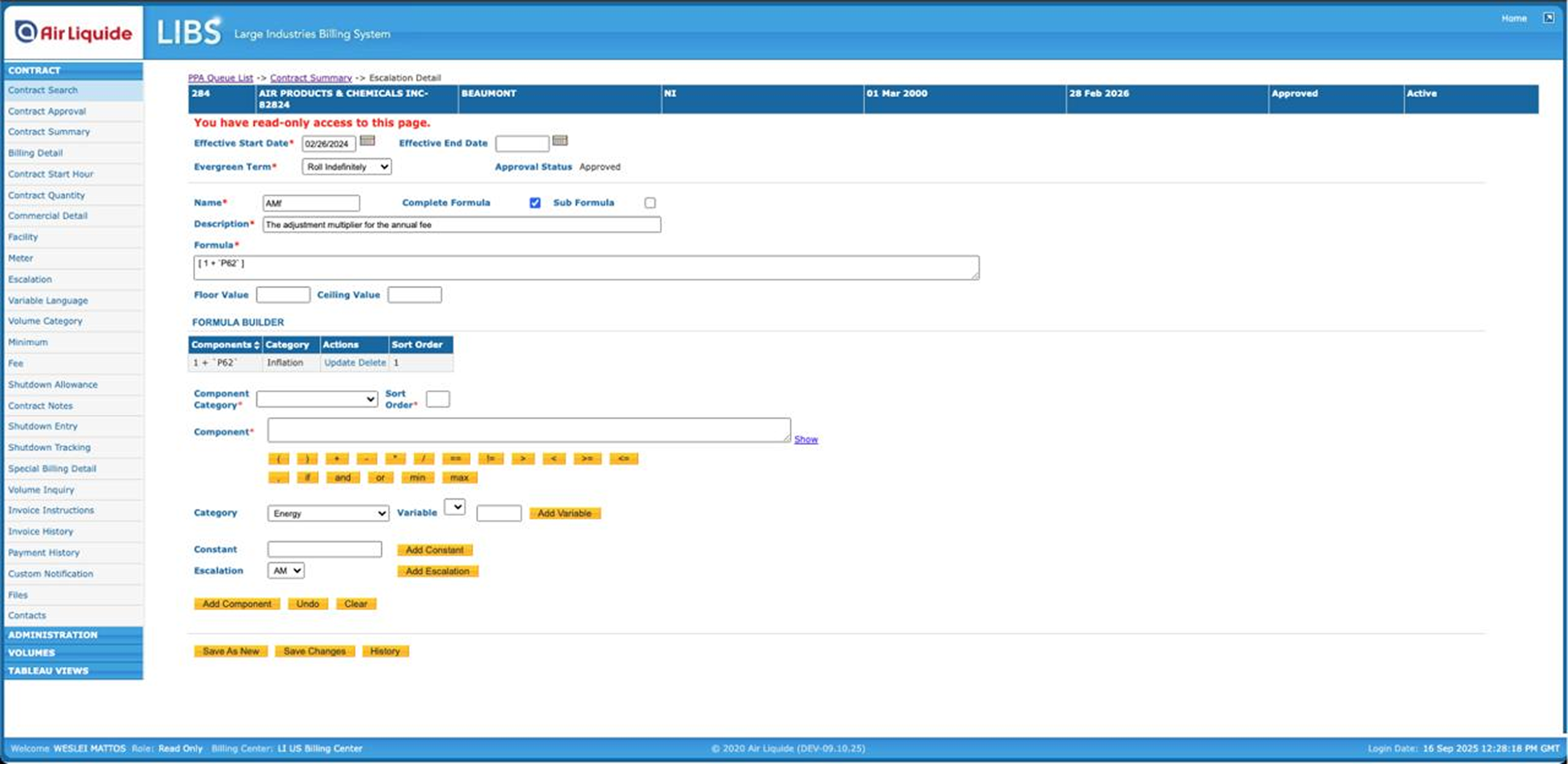Image resolution: width=1568 pixels, height=764 pixels.
Task: Click the Air Liquide logo
Action: (70, 32)
